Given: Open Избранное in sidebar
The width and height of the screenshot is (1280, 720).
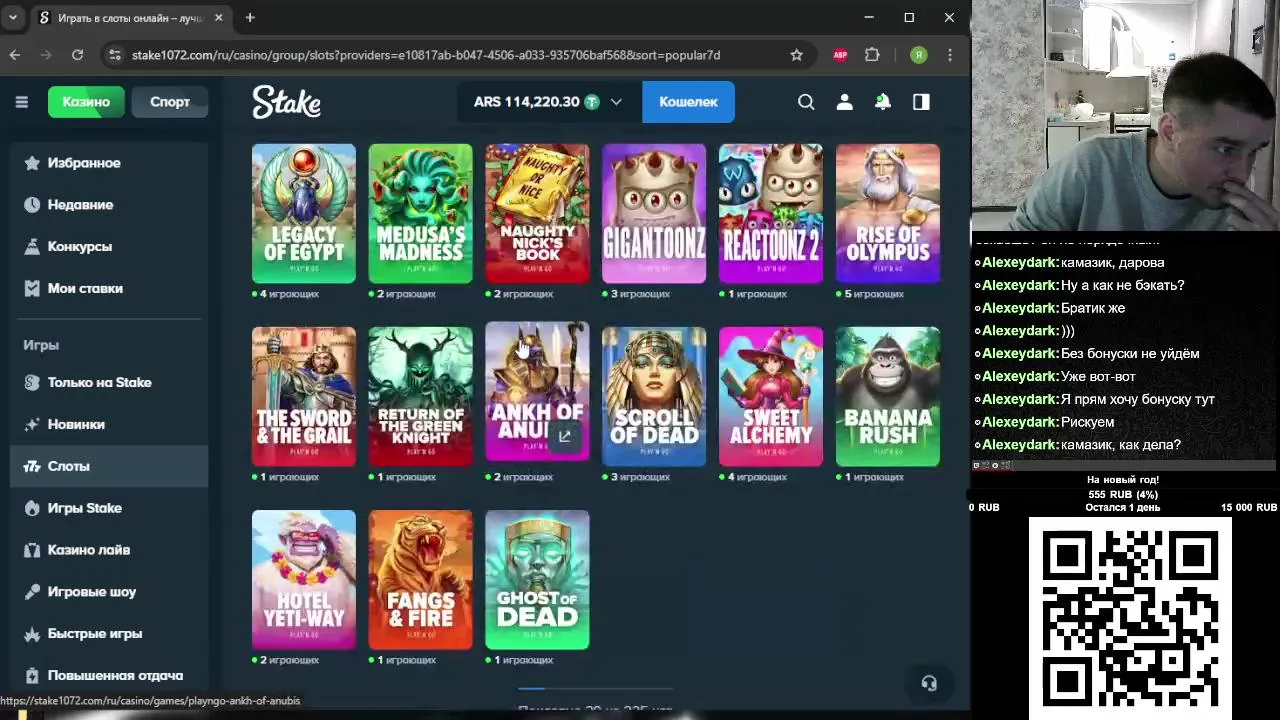Looking at the screenshot, I should point(109,163).
